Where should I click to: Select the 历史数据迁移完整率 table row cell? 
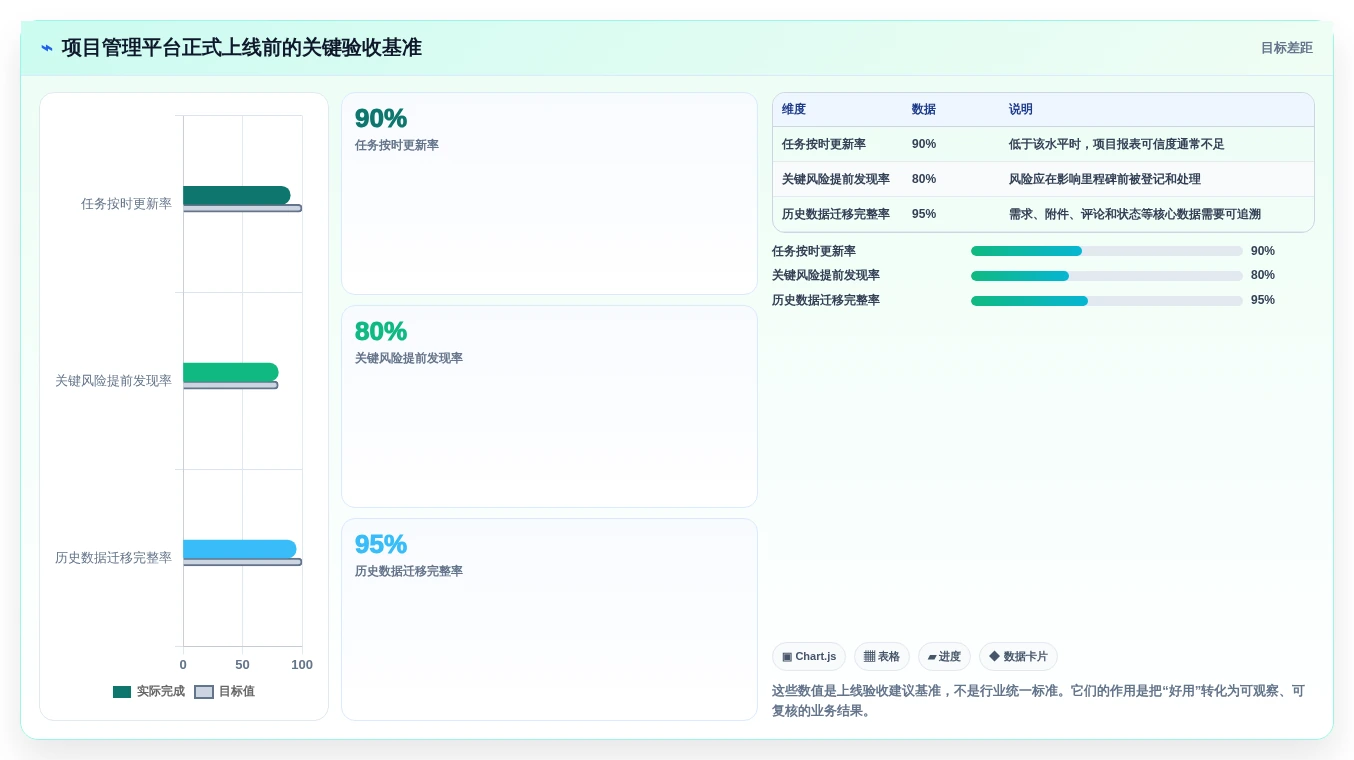(836, 214)
